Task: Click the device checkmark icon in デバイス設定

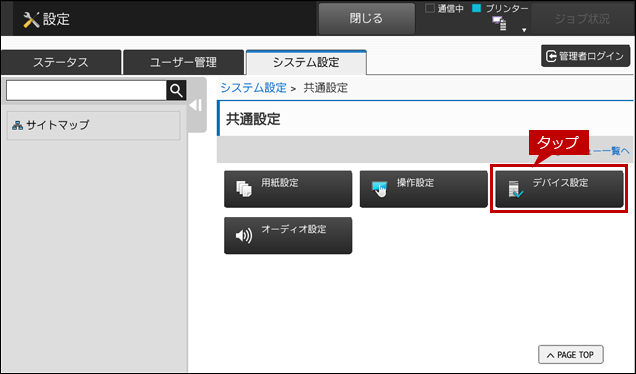Action: coord(516,189)
